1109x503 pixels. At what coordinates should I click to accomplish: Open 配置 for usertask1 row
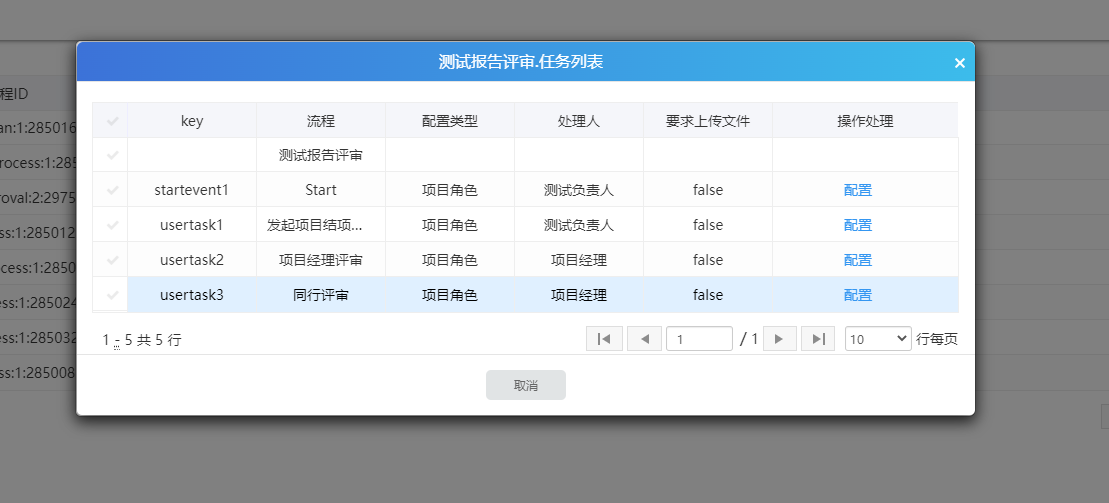(x=857, y=225)
